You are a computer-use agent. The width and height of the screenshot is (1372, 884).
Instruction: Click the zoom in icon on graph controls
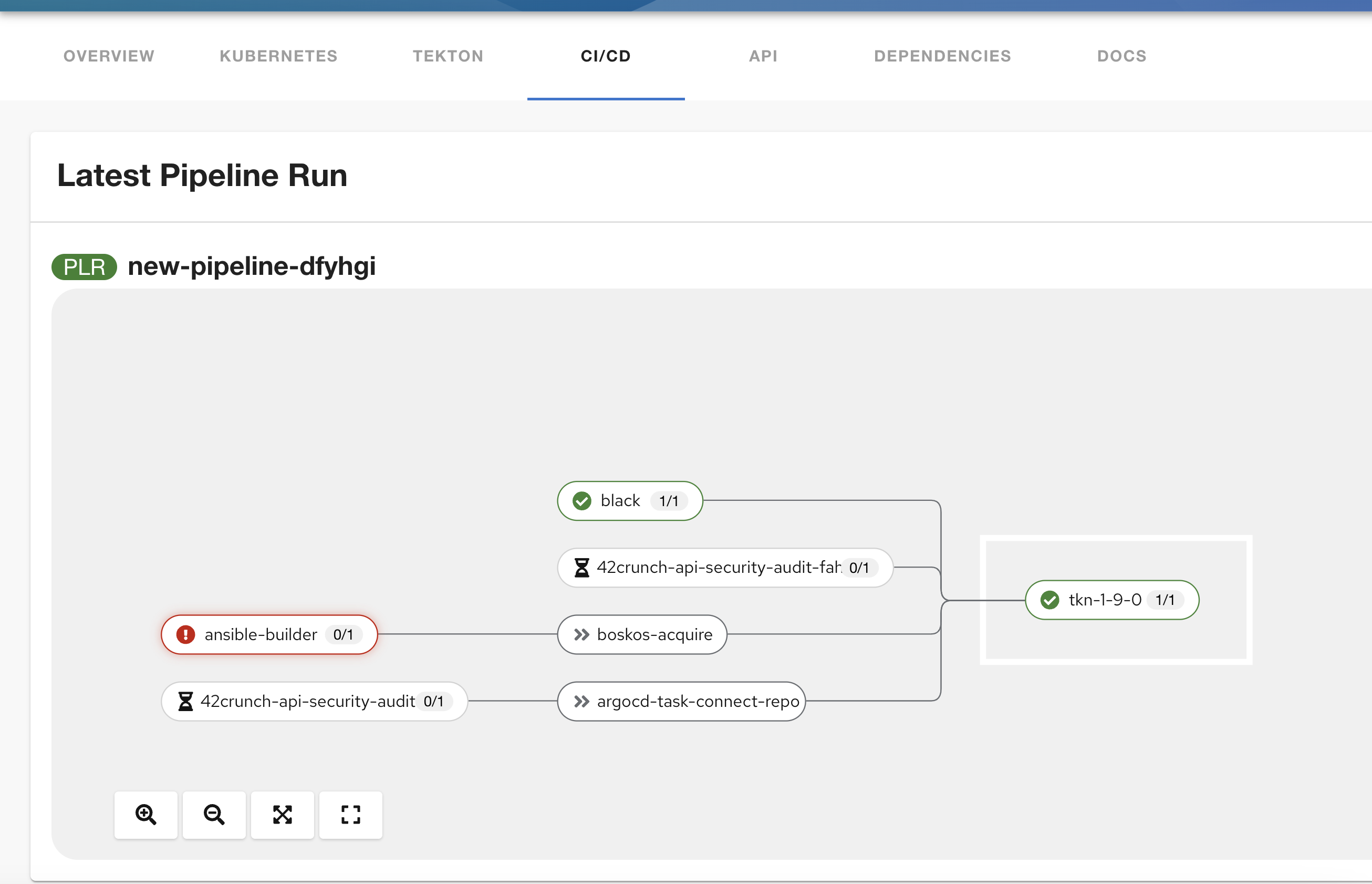tap(145, 815)
